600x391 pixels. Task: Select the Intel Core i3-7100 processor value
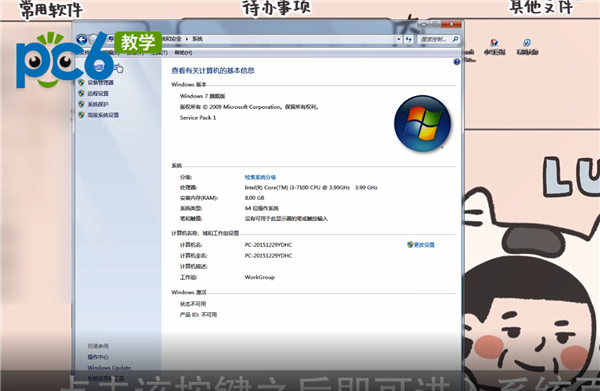311,187
